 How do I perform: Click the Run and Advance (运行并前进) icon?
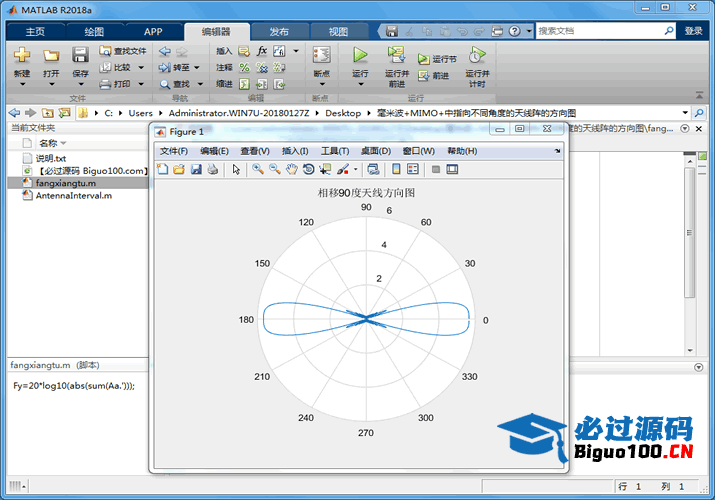(x=396, y=55)
